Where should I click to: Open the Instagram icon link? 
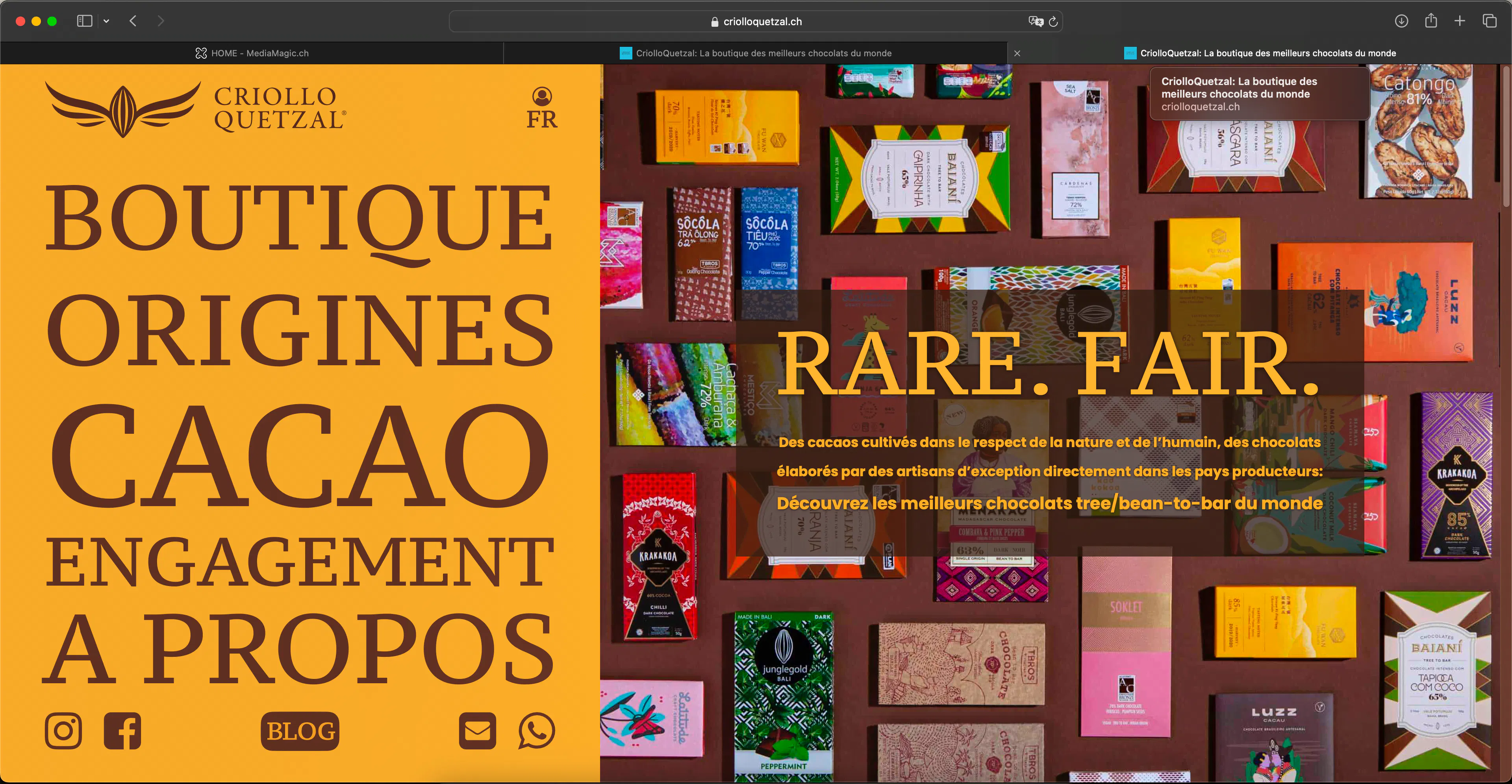point(63,730)
